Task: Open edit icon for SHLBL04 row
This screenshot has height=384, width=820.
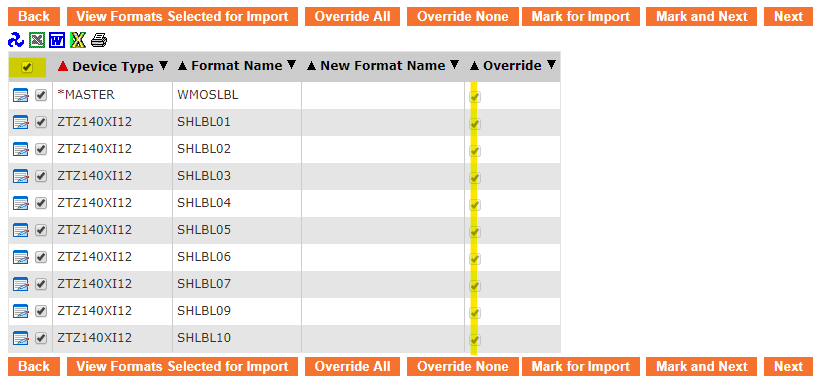Action: 20,204
